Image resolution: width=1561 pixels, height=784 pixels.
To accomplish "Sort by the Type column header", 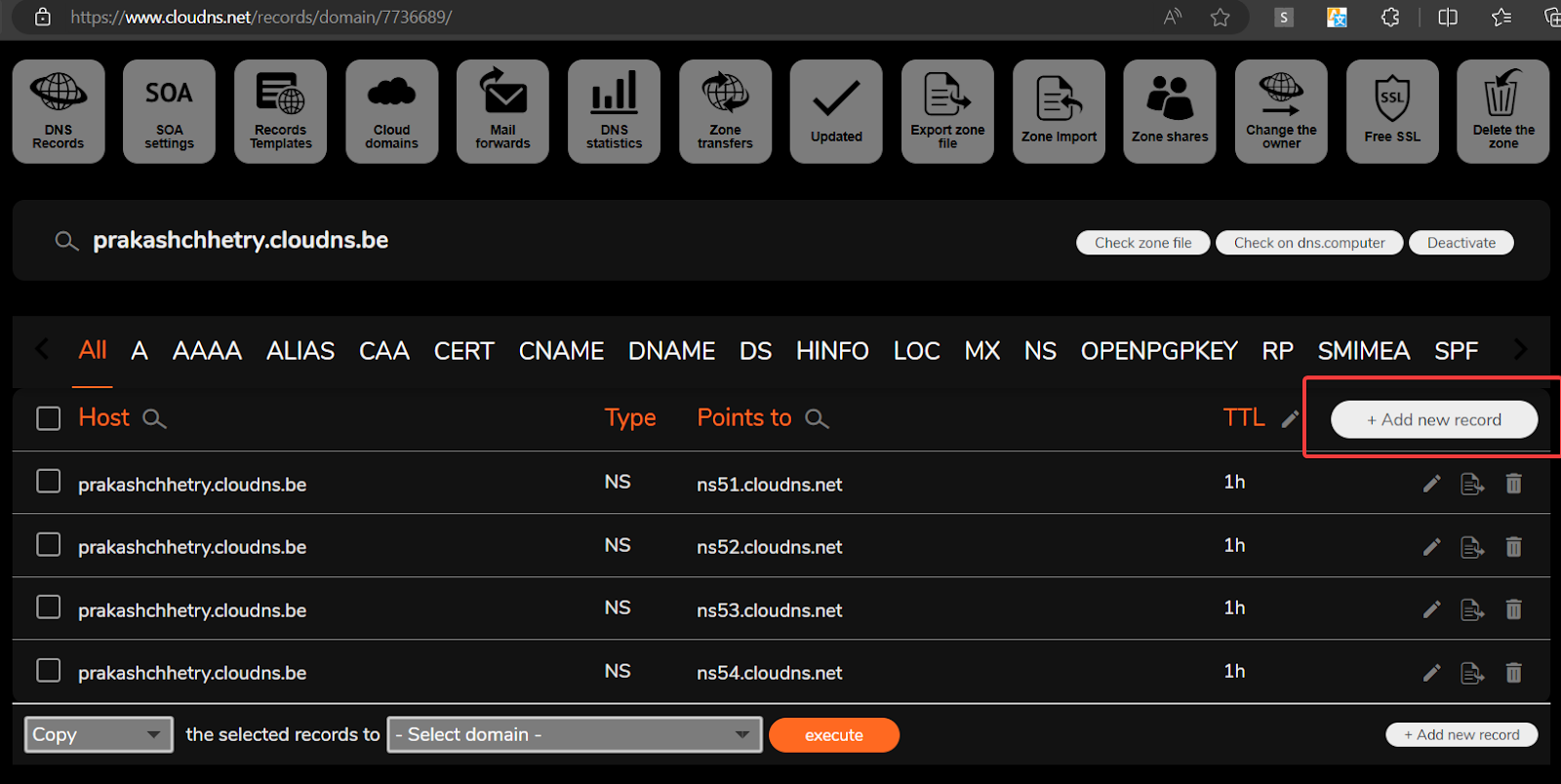I will coord(630,418).
